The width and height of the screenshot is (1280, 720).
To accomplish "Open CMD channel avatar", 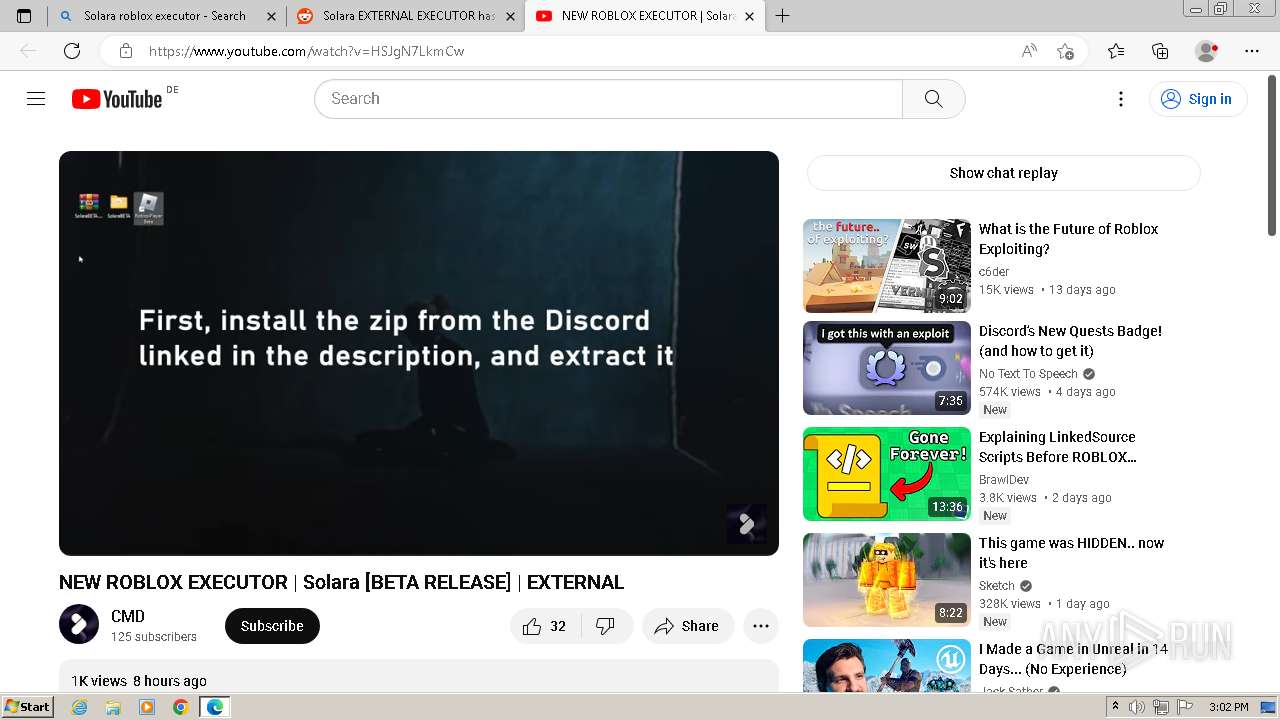I will point(79,624).
